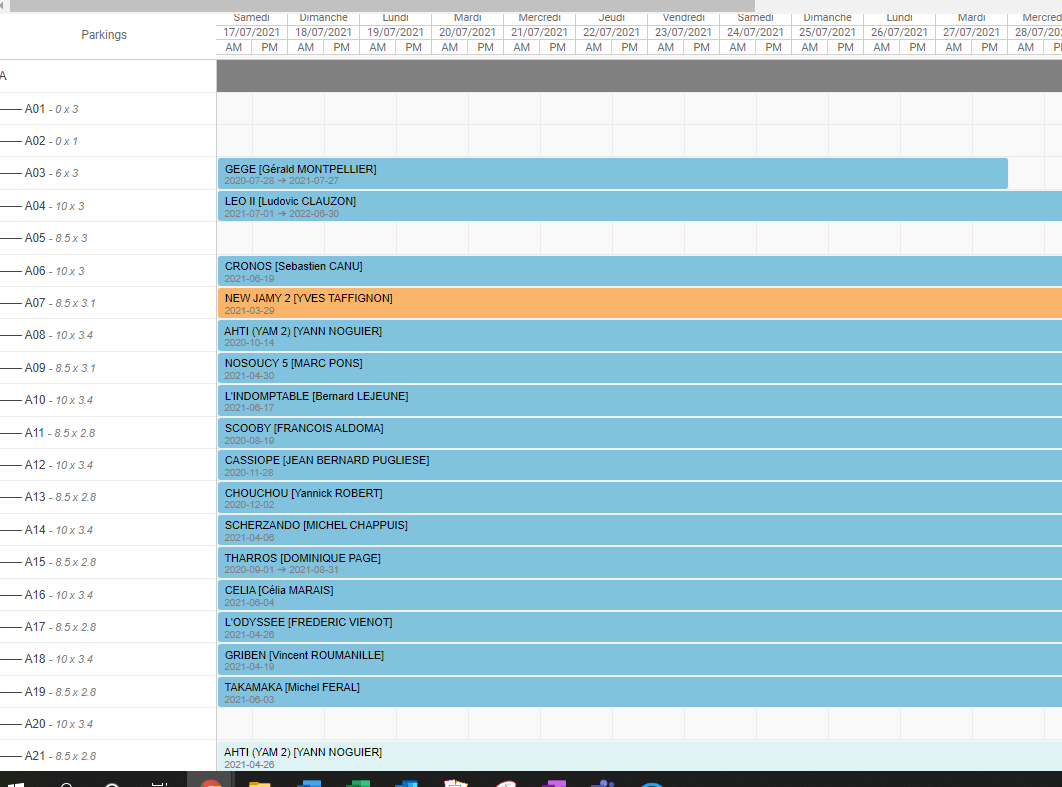Open File Explorer from the taskbar
The height and width of the screenshot is (787, 1062).
[x=259, y=783]
